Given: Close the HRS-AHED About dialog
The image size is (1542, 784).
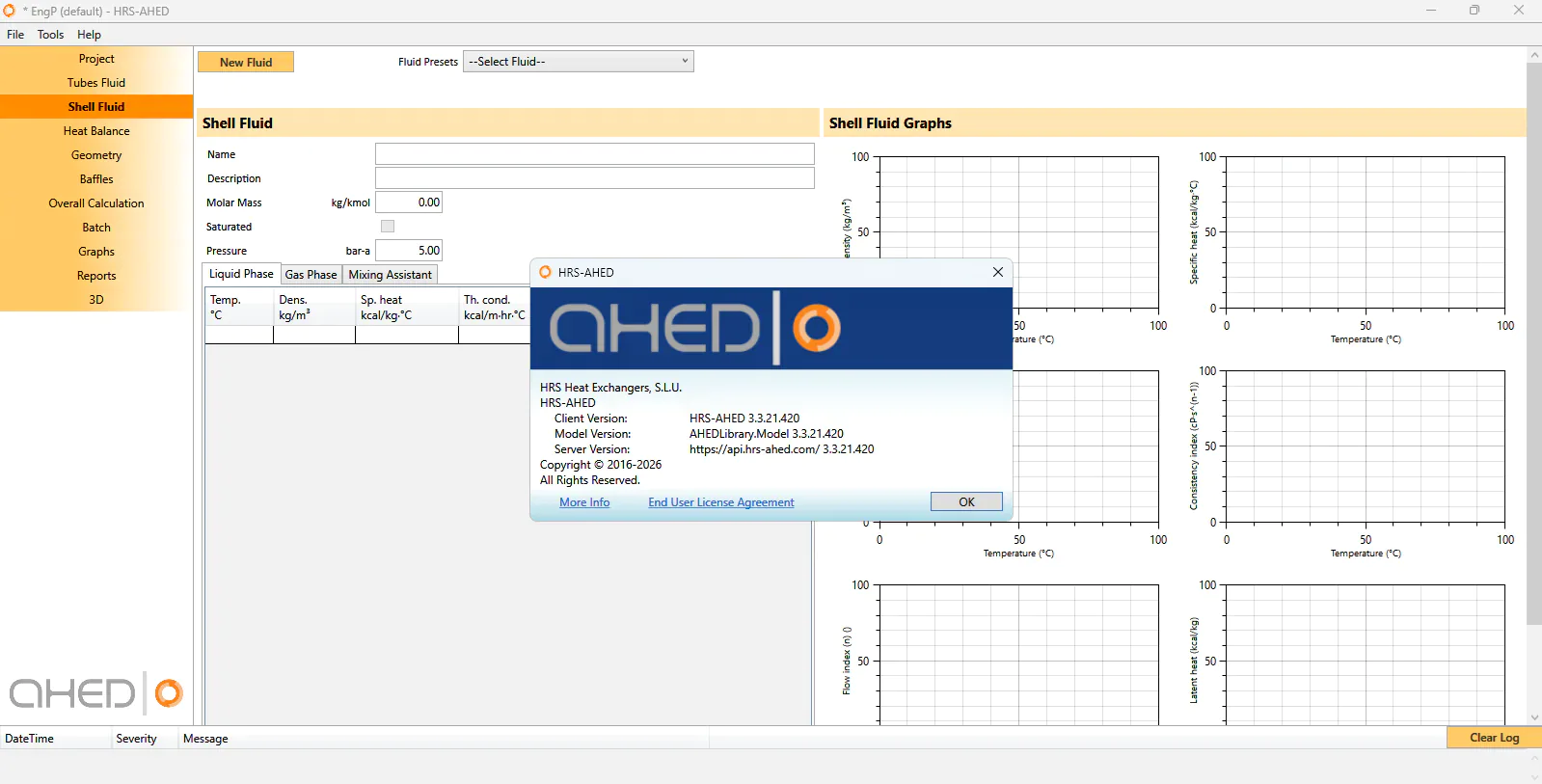Looking at the screenshot, I should 998,272.
